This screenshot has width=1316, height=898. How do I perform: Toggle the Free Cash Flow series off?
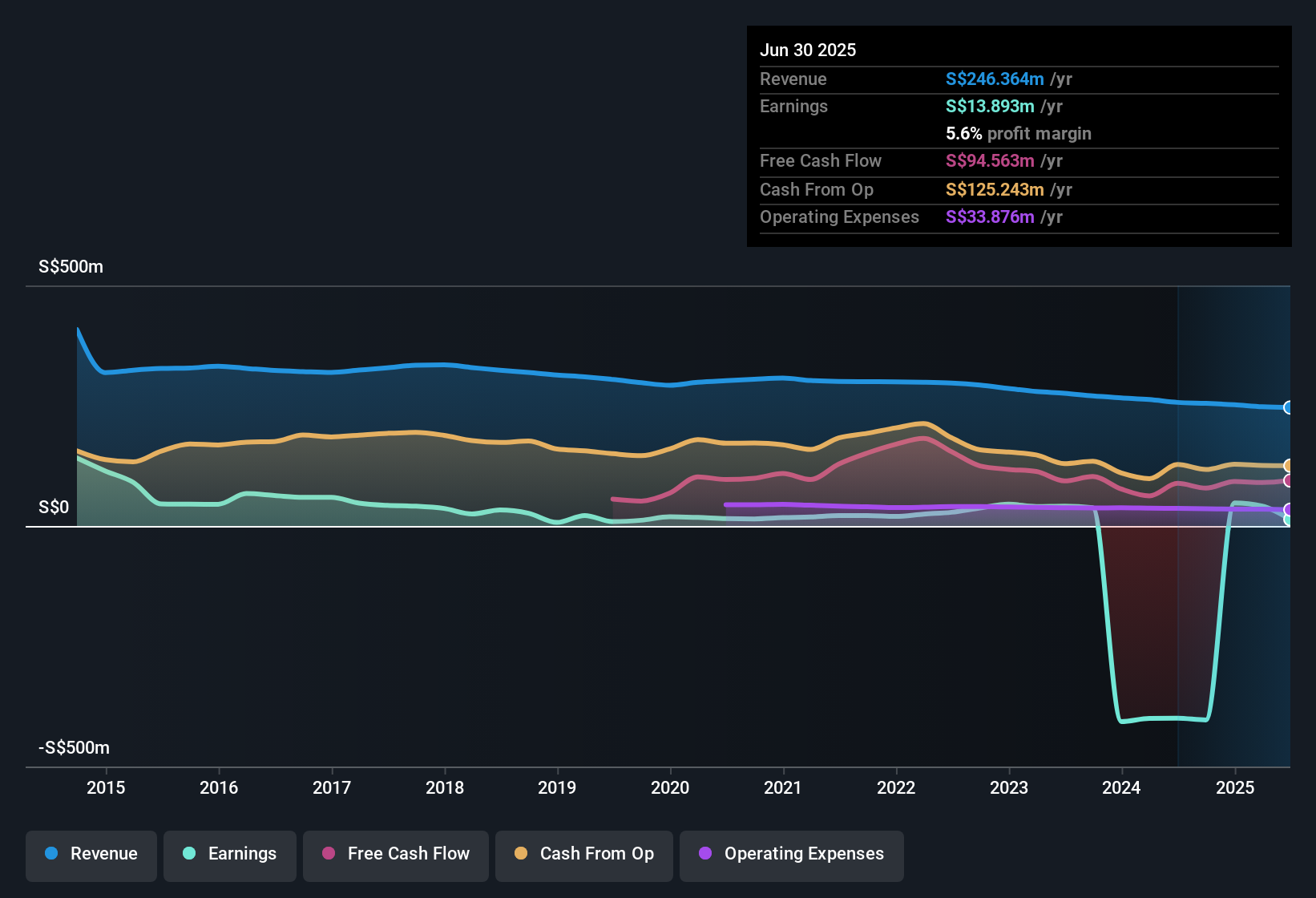pyautogui.click(x=395, y=854)
